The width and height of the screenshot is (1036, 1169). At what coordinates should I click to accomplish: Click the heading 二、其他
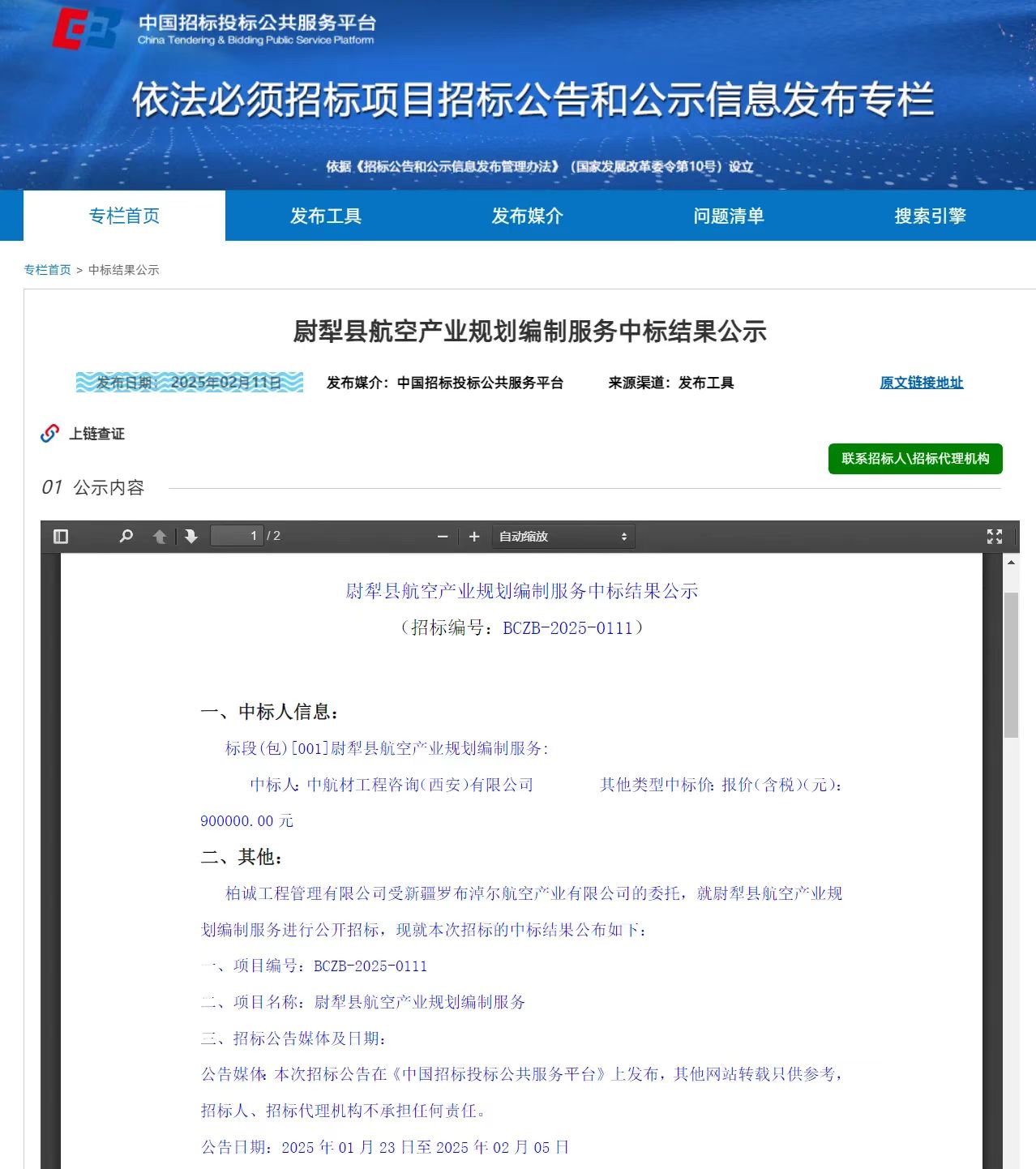coord(242,857)
